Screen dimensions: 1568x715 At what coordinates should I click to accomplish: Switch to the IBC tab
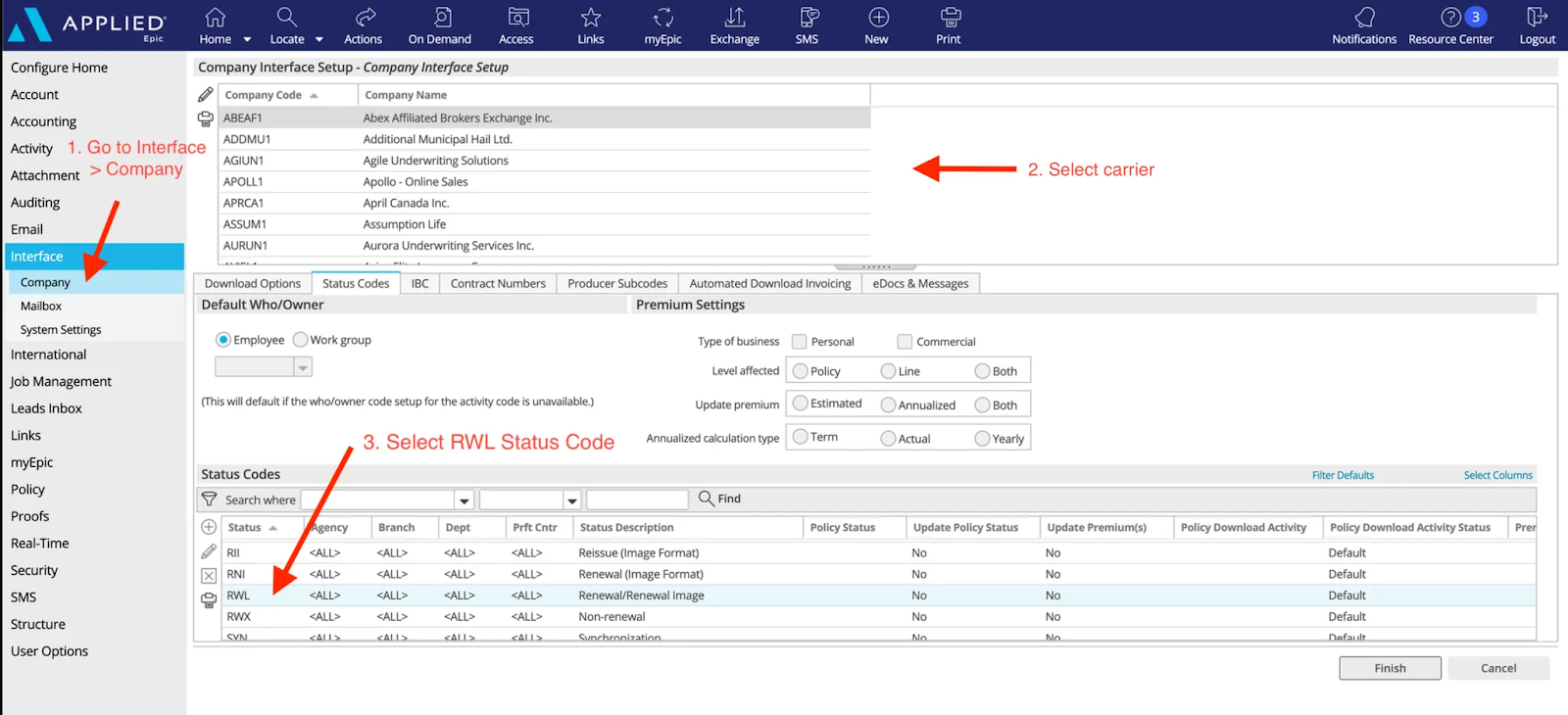pos(419,283)
